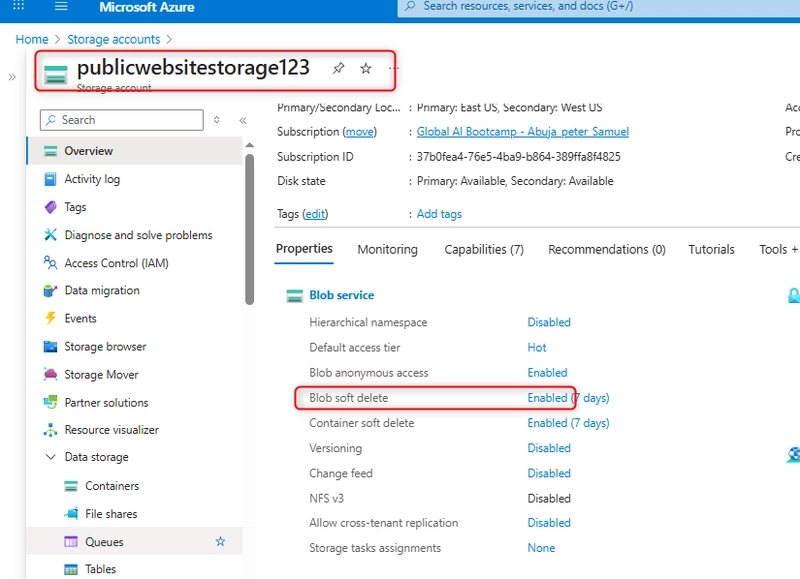
Task: Navigate to Home breadcrumb
Action: click(32, 39)
